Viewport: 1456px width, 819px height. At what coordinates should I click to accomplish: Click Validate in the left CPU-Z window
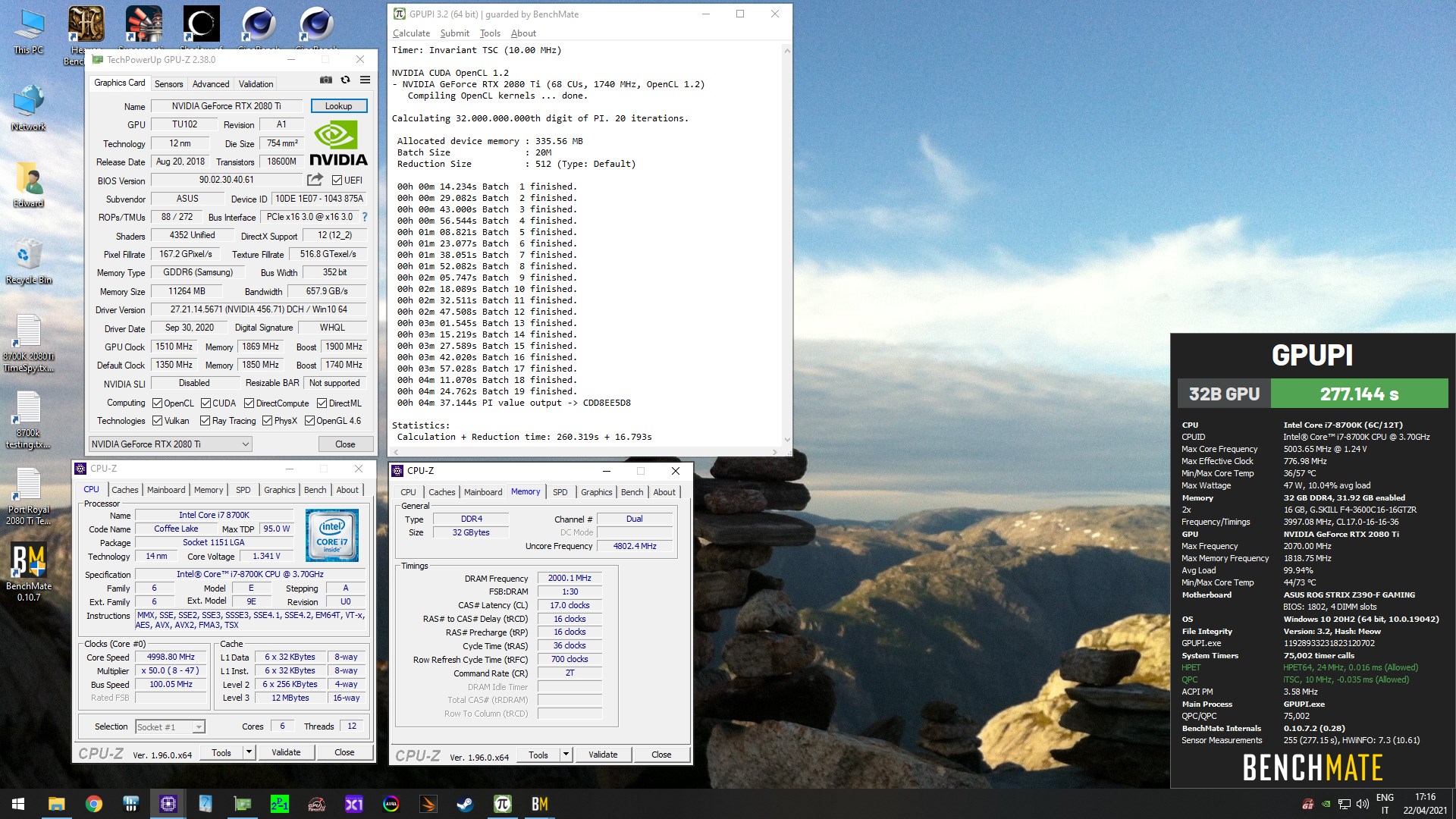click(286, 752)
